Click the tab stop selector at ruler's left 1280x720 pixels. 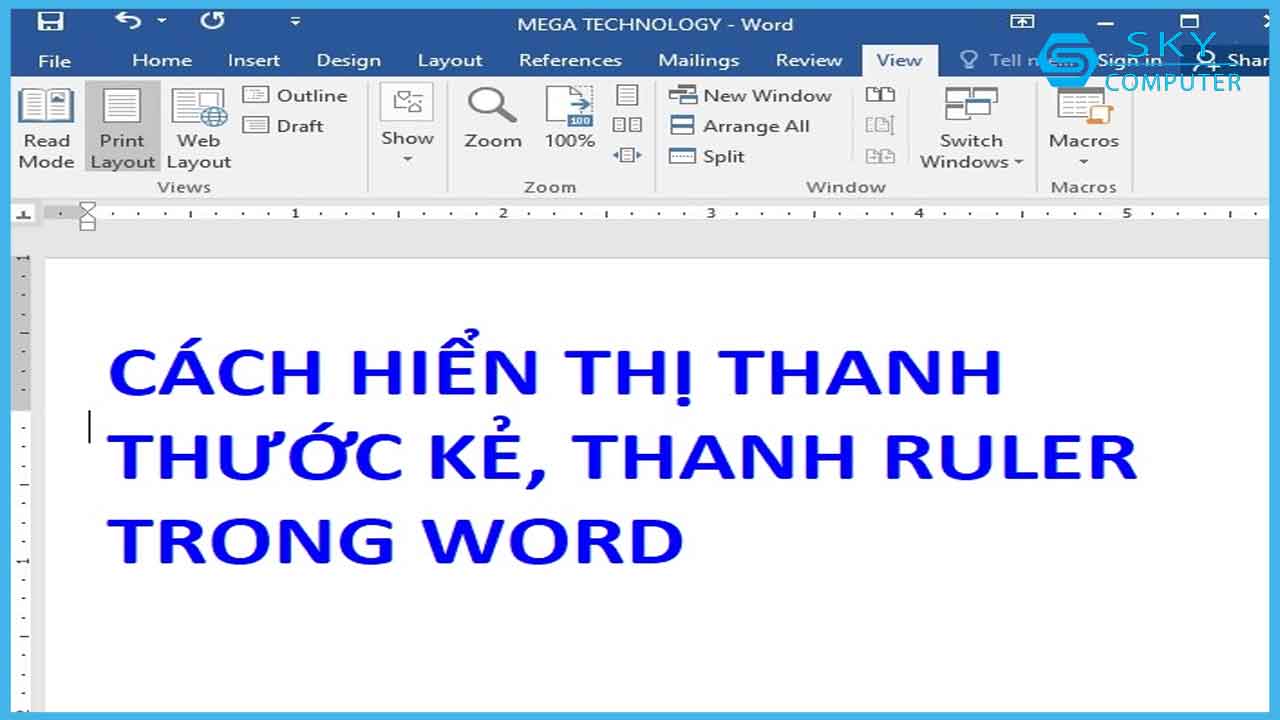24,214
